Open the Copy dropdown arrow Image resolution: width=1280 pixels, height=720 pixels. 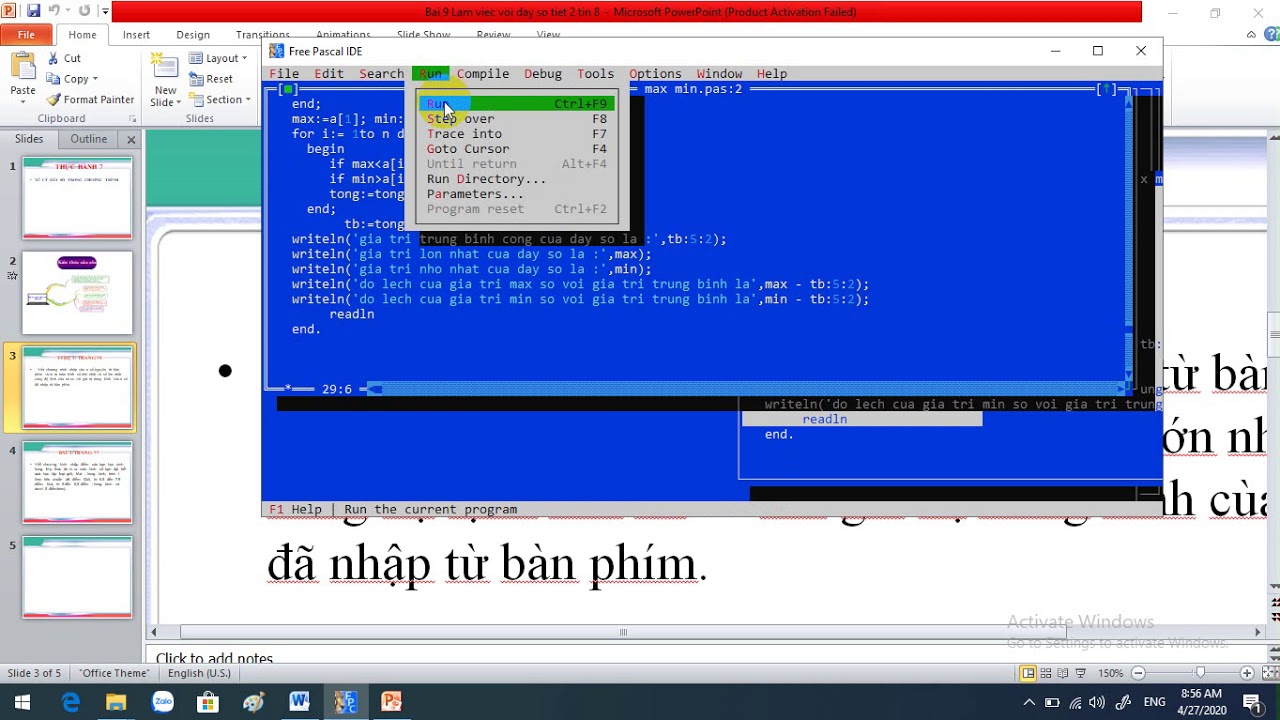(x=95, y=79)
